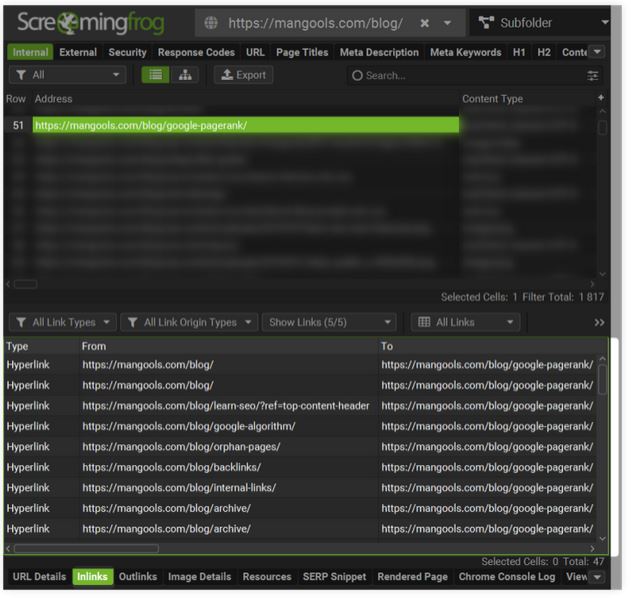Image resolution: width=631 pixels, height=598 pixels.
Task: Open the Outlinks tab
Action: [x=138, y=577]
